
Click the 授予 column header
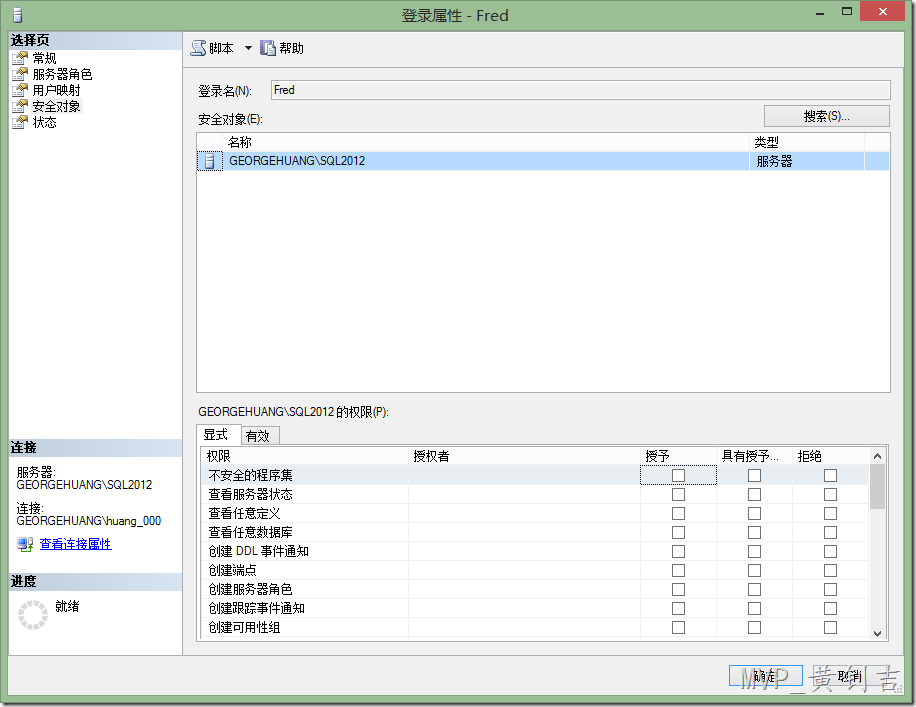pyautogui.click(x=678, y=456)
